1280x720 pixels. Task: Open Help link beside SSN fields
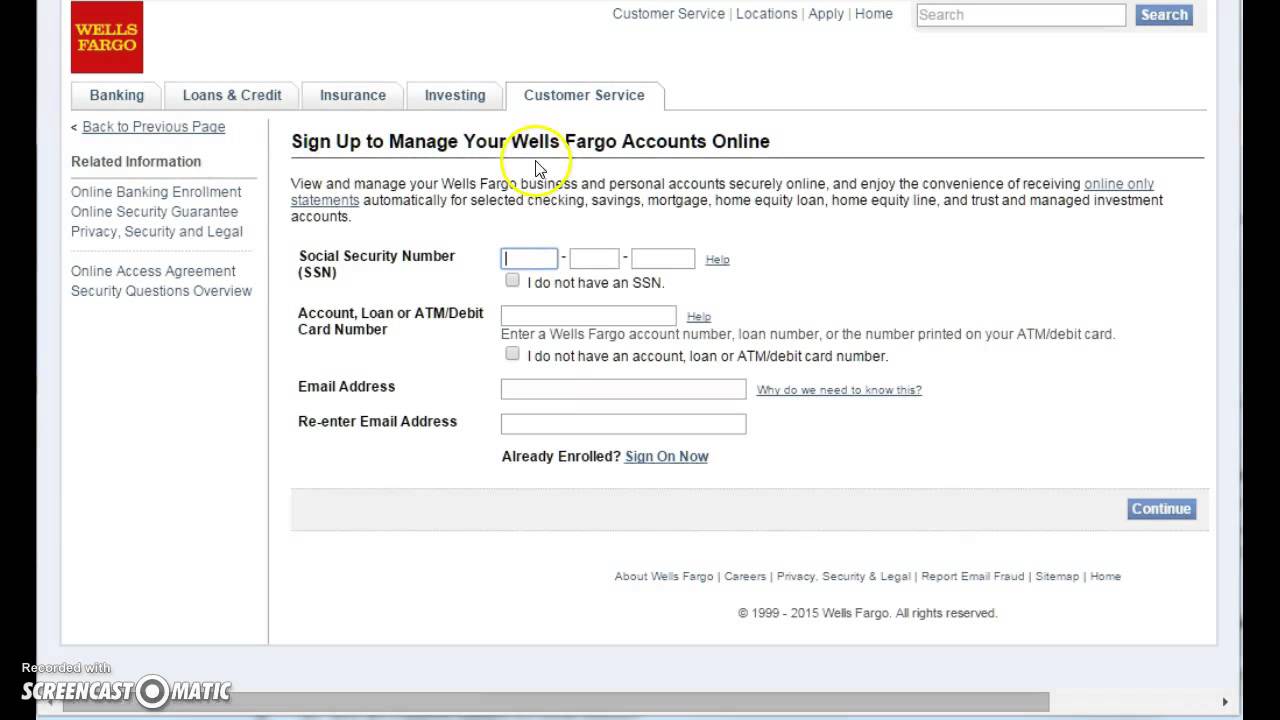pyautogui.click(x=717, y=260)
